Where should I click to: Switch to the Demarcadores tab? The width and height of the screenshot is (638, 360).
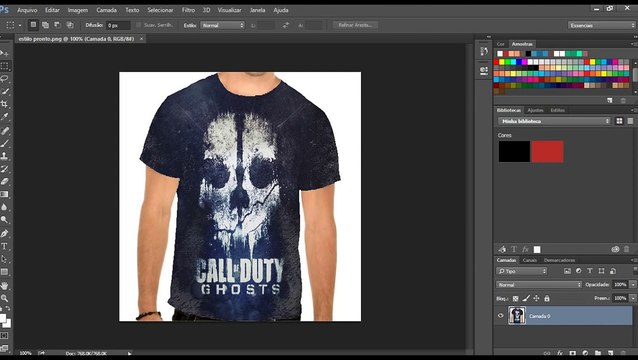[559, 260]
